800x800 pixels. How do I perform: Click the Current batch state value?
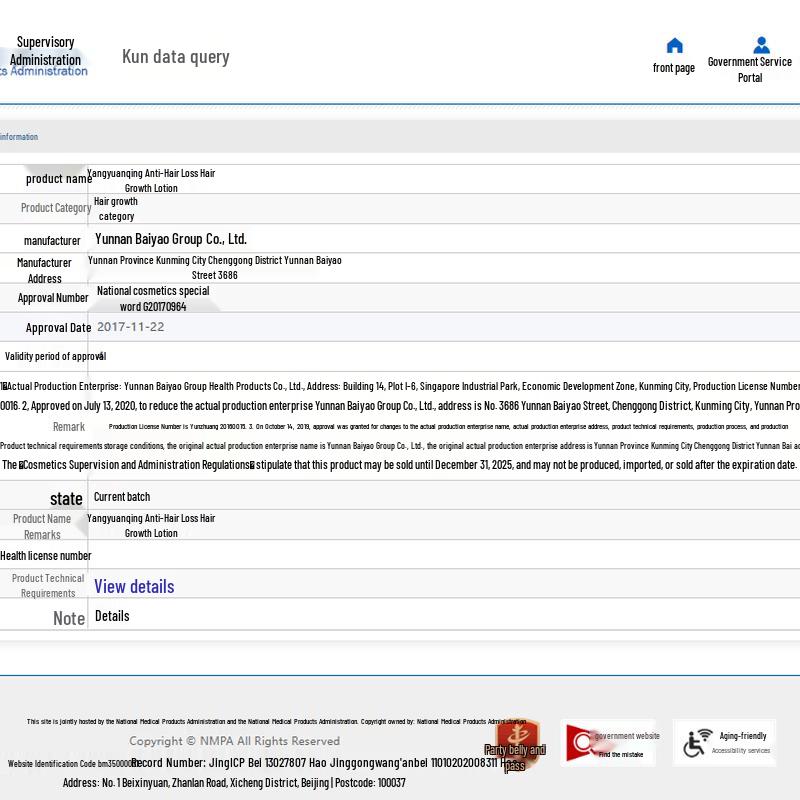122,497
